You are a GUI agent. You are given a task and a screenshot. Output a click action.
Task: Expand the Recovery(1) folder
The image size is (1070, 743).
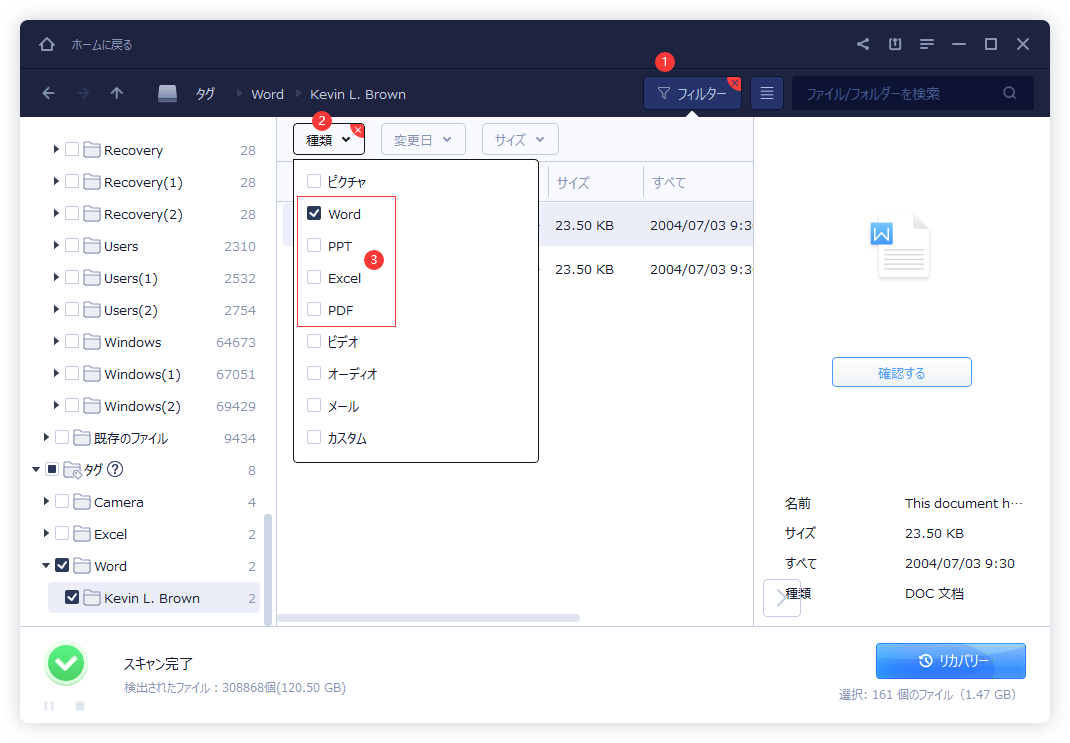tap(56, 181)
